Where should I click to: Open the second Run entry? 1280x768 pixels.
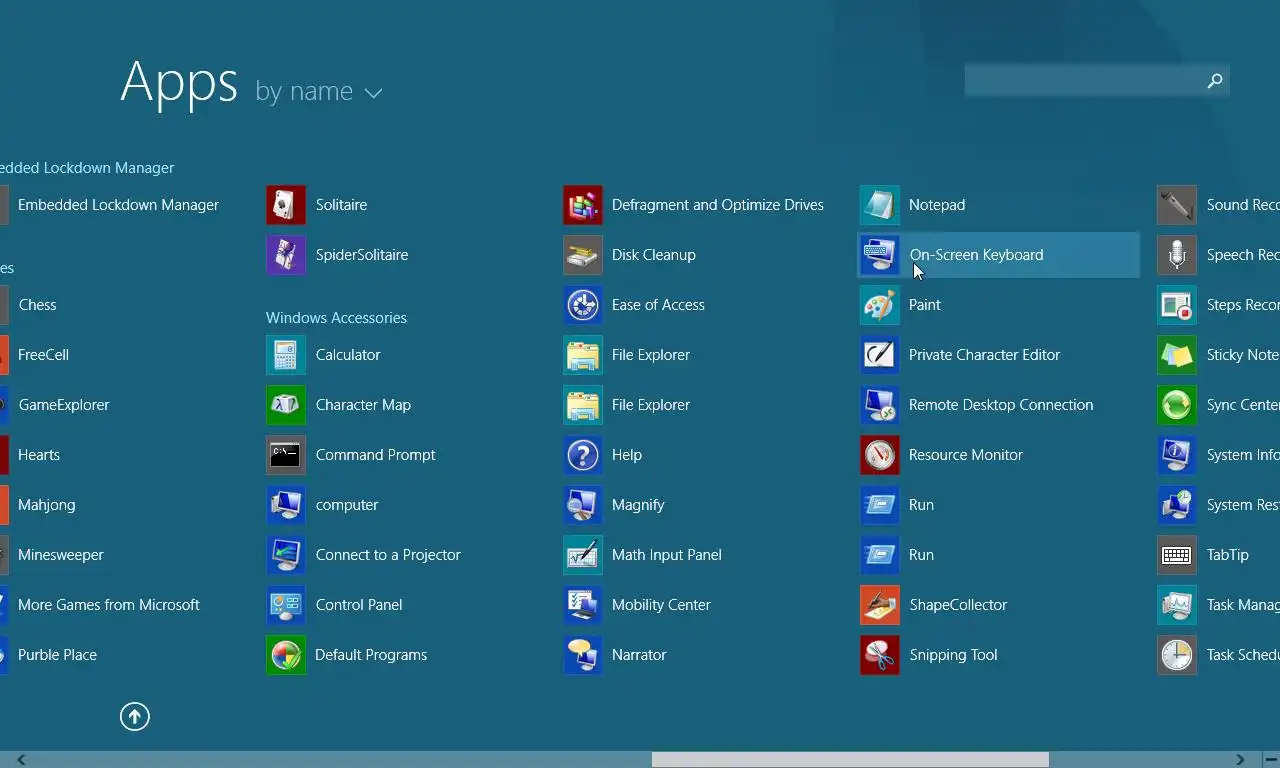click(x=921, y=555)
